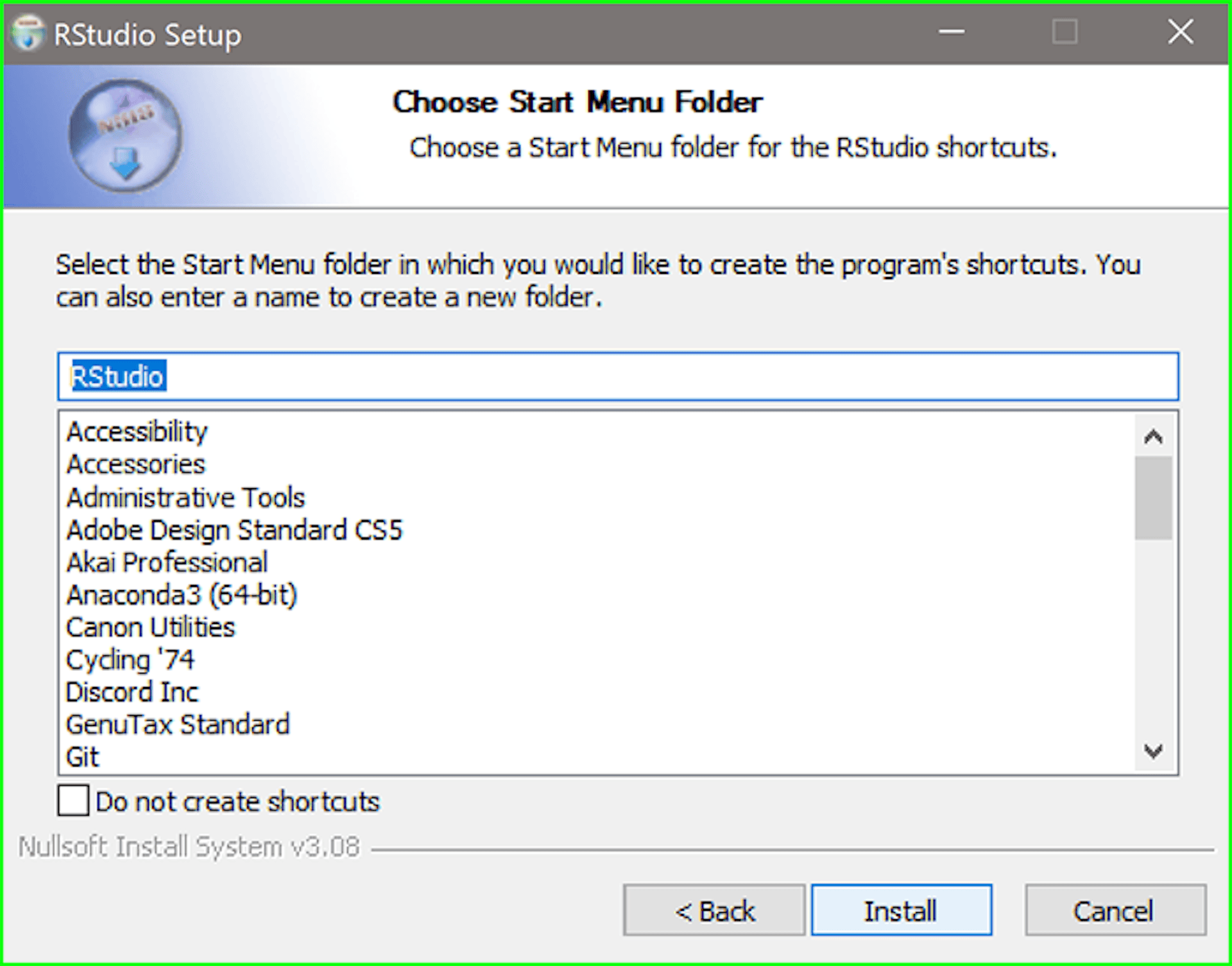Select Canon Utilities from the list
1232x966 pixels.
pos(150,627)
